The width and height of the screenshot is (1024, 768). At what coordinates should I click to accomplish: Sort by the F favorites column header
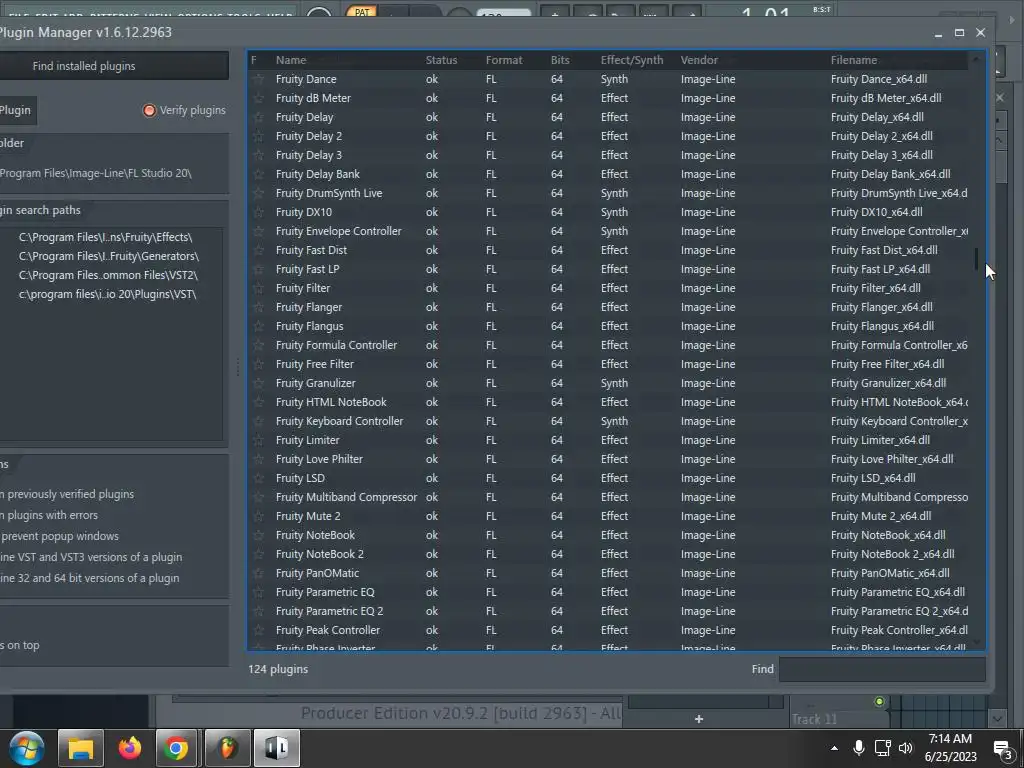(254, 60)
